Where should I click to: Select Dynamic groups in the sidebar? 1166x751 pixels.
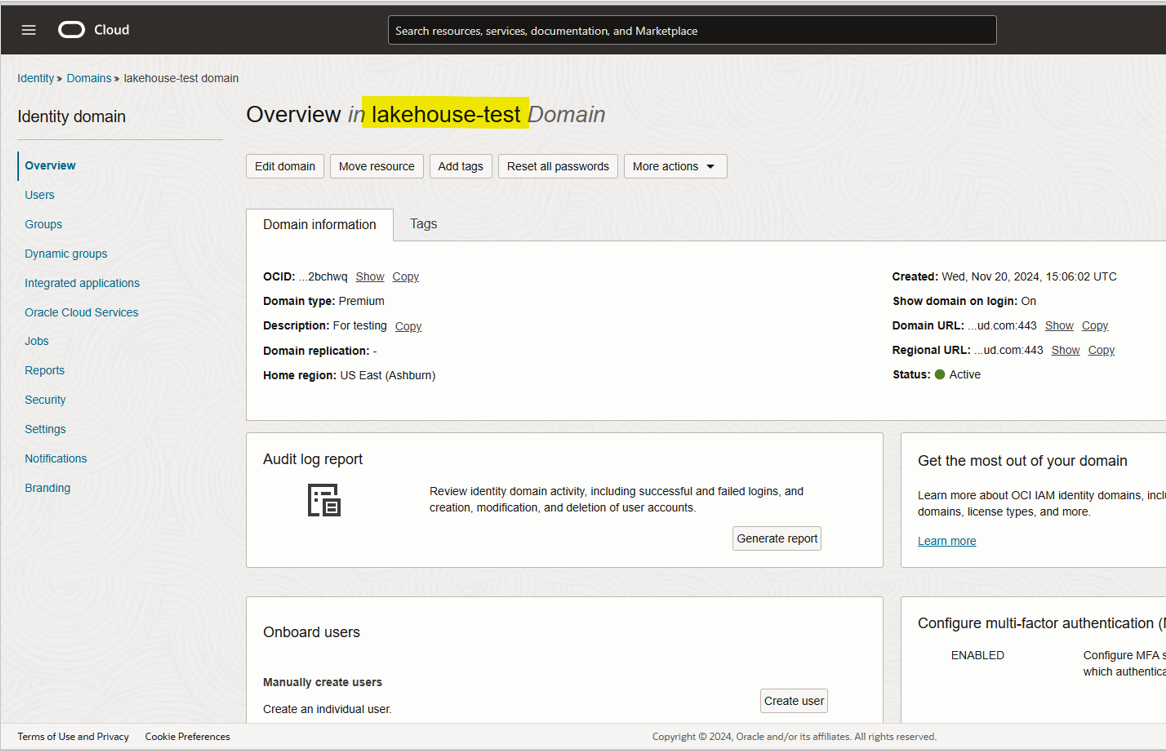point(65,253)
